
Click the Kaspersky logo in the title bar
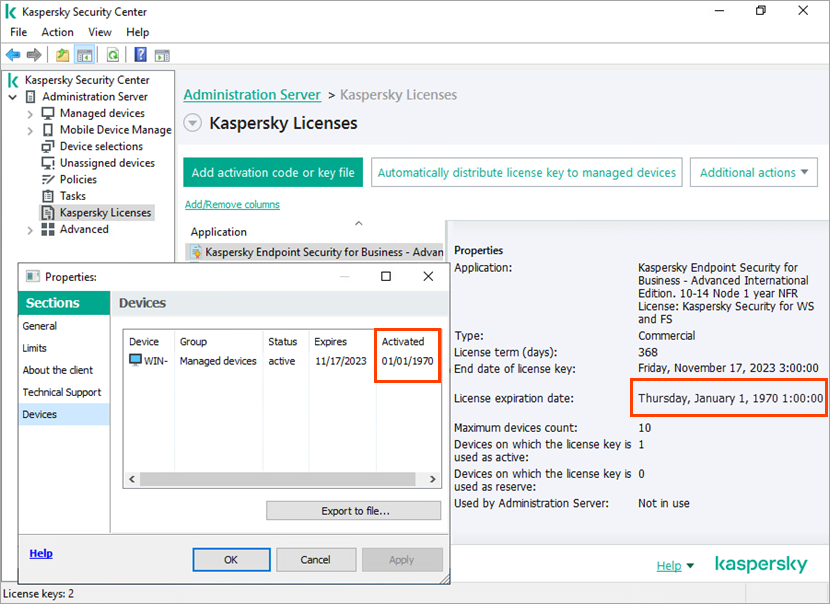(x=12, y=11)
